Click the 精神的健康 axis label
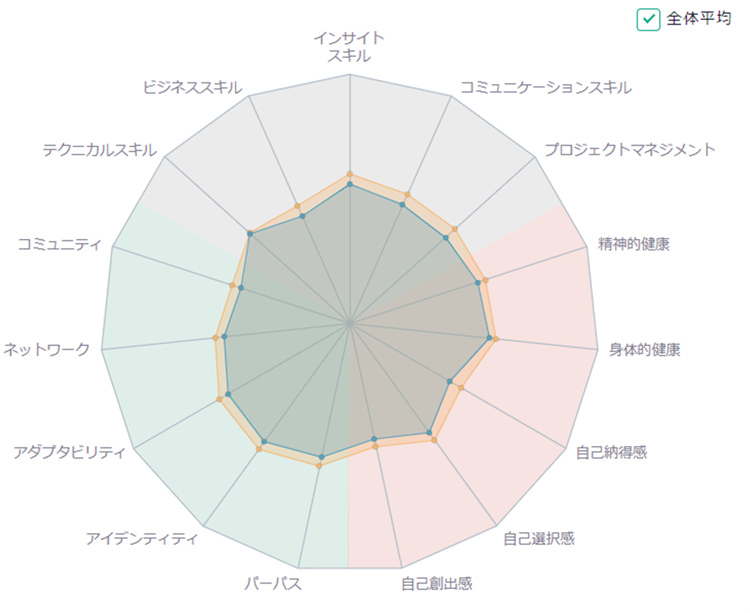 pos(634,244)
